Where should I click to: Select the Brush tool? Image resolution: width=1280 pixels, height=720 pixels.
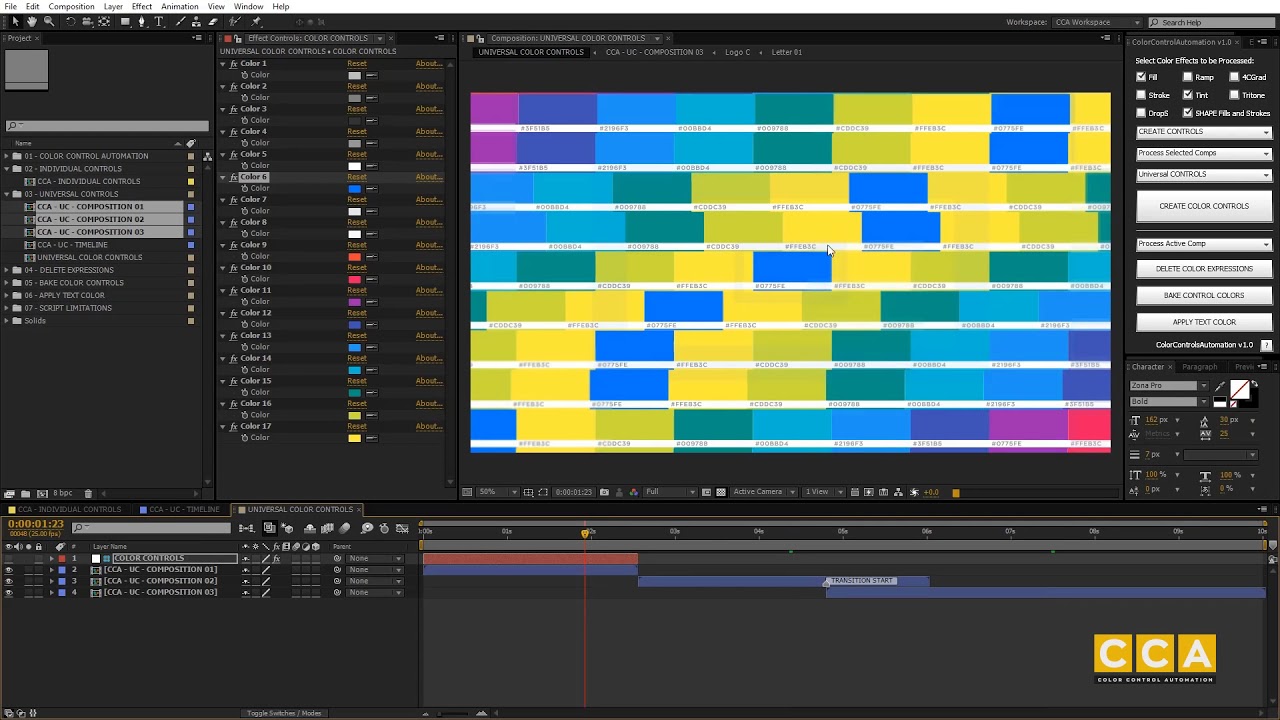(x=181, y=22)
